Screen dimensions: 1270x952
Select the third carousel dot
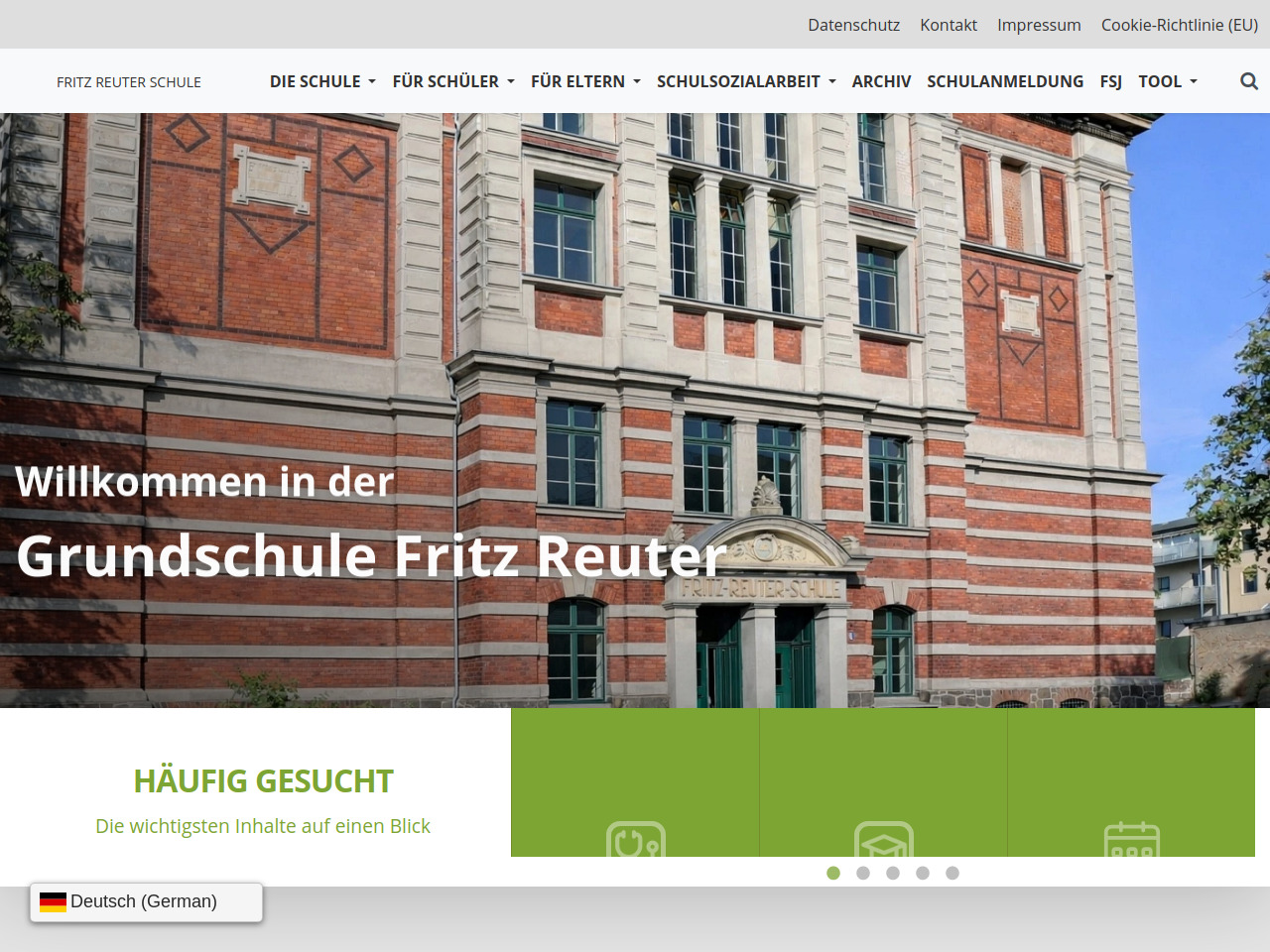pyautogui.click(x=893, y=873)
